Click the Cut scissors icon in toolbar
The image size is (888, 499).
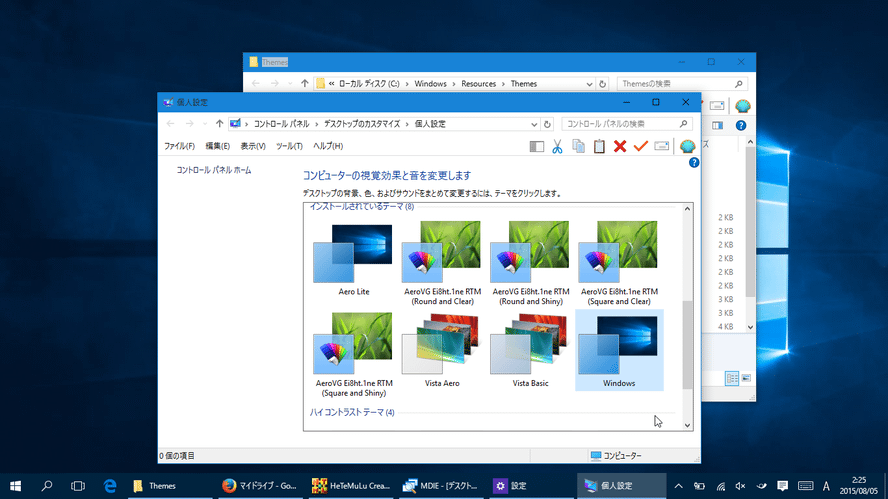point(557,147)
